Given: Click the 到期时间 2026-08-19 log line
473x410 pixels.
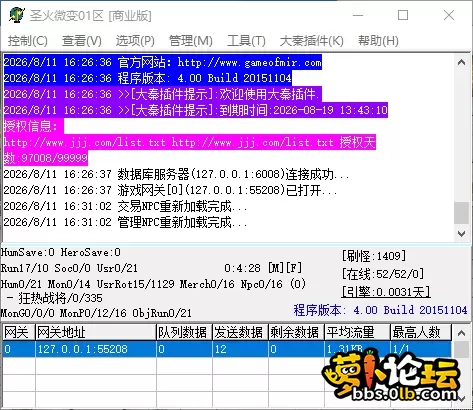Looking at the screenshot, I should click(196, 110).
